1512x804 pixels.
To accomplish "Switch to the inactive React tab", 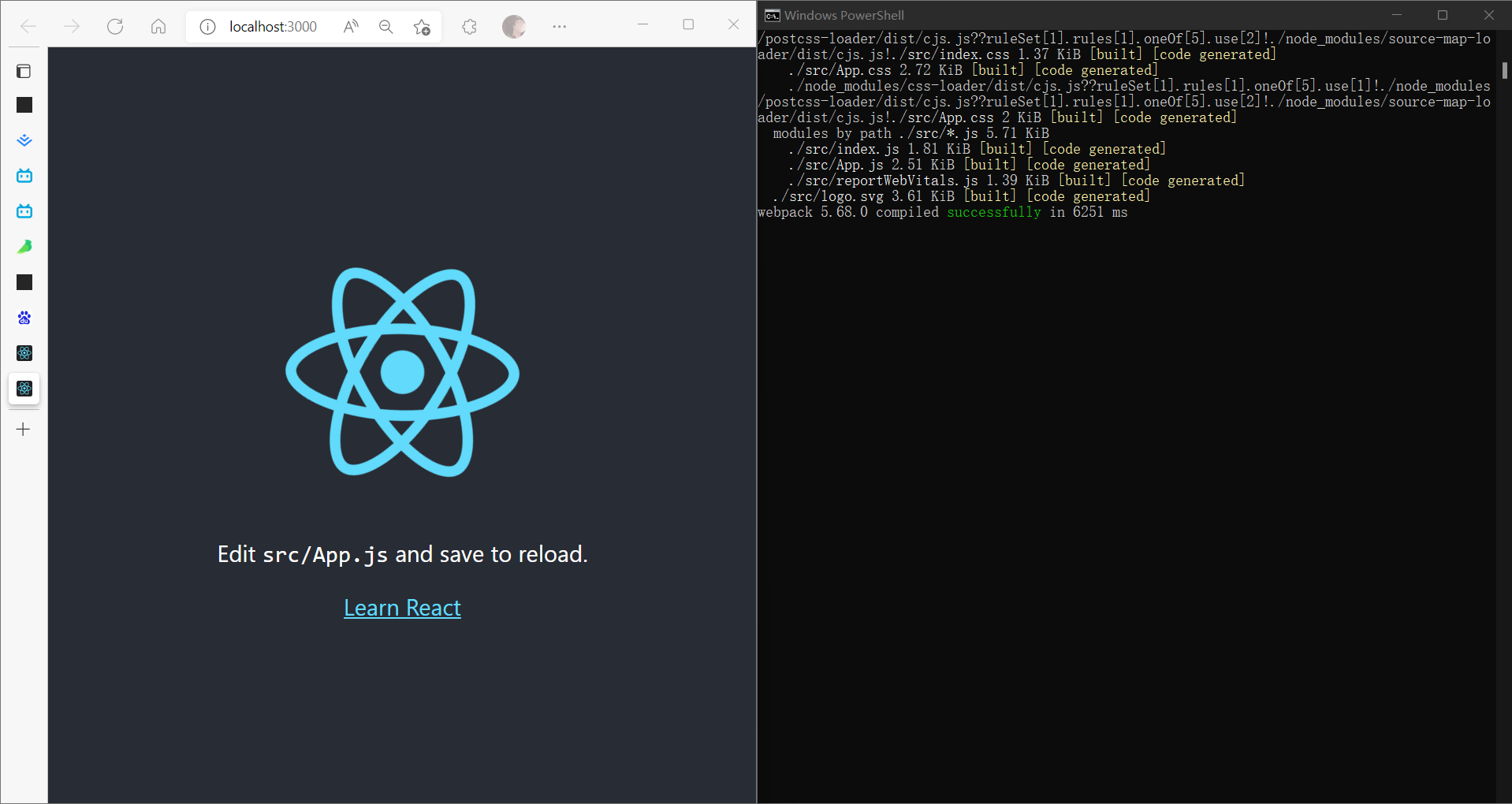I will (24, 353).
